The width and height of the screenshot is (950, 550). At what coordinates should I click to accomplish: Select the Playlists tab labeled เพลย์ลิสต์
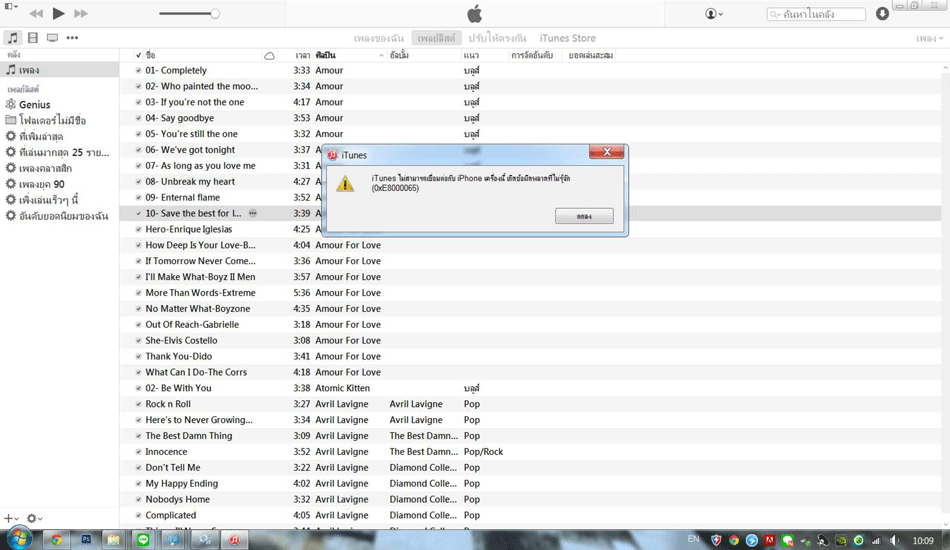click(x=436, y=38)
